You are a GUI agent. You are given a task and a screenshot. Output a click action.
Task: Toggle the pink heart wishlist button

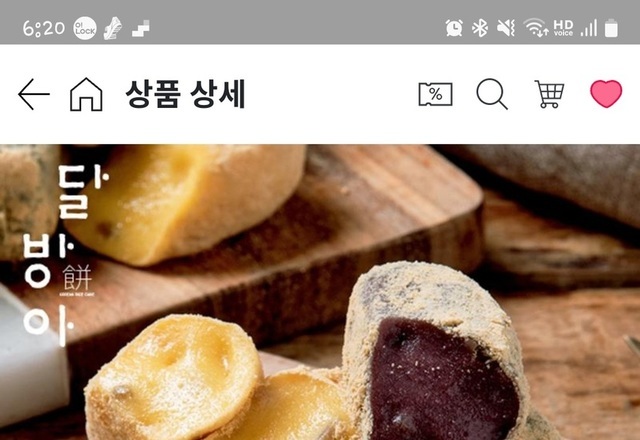click(606, 94)
